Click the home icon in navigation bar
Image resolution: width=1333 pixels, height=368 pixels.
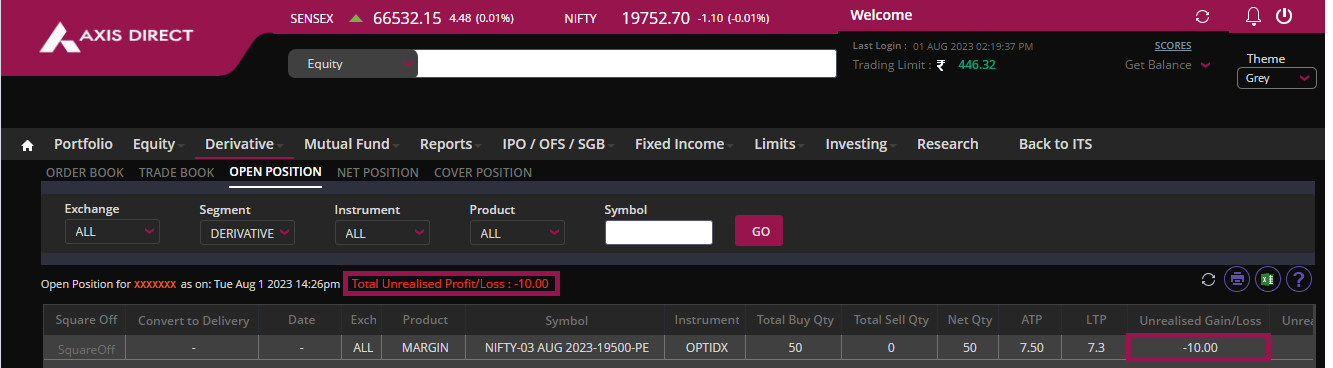coord(28,145)
